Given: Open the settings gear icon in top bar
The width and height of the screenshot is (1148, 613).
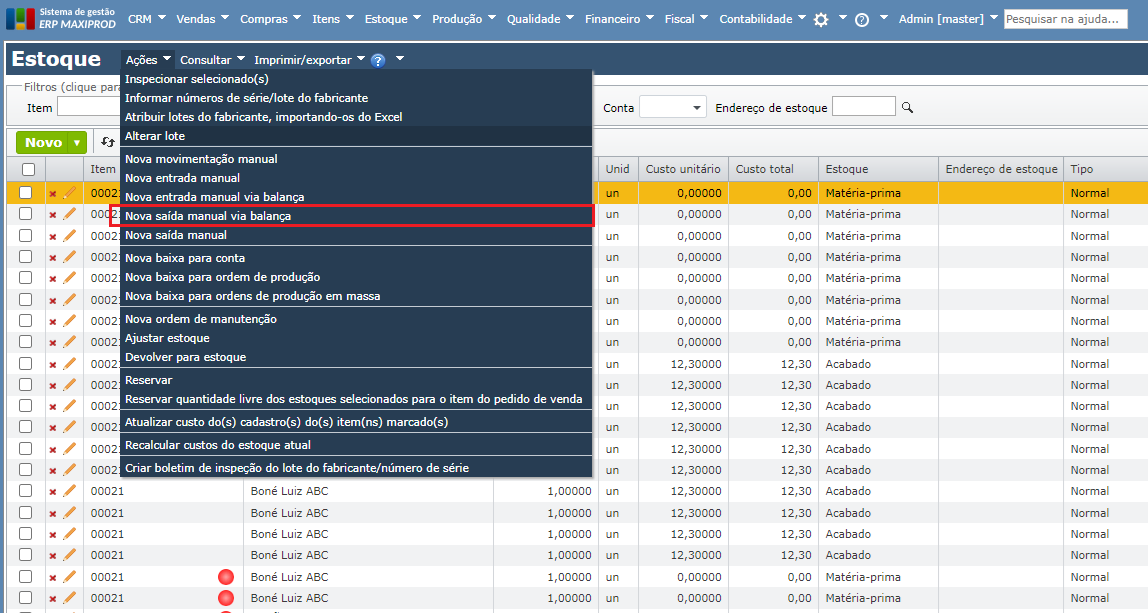Looking at the screenshot, I should [821, 19].
